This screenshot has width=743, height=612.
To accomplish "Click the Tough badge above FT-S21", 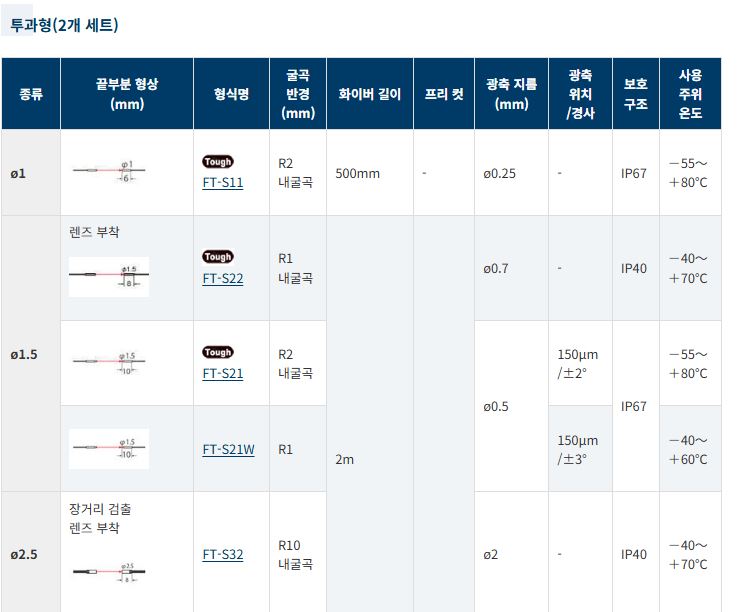I will tap(218, 352).
